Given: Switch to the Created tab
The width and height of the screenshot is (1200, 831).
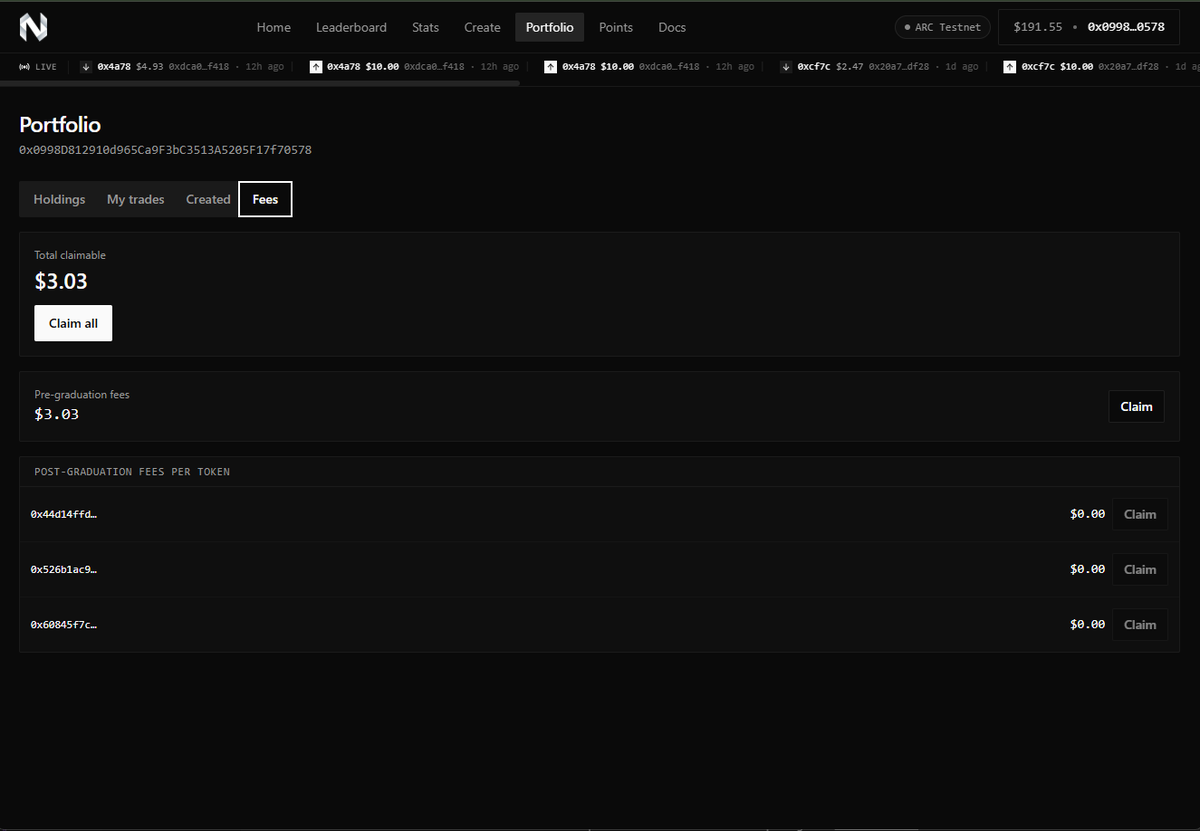Looking at the screenshot, I should (x=208, y=199).
